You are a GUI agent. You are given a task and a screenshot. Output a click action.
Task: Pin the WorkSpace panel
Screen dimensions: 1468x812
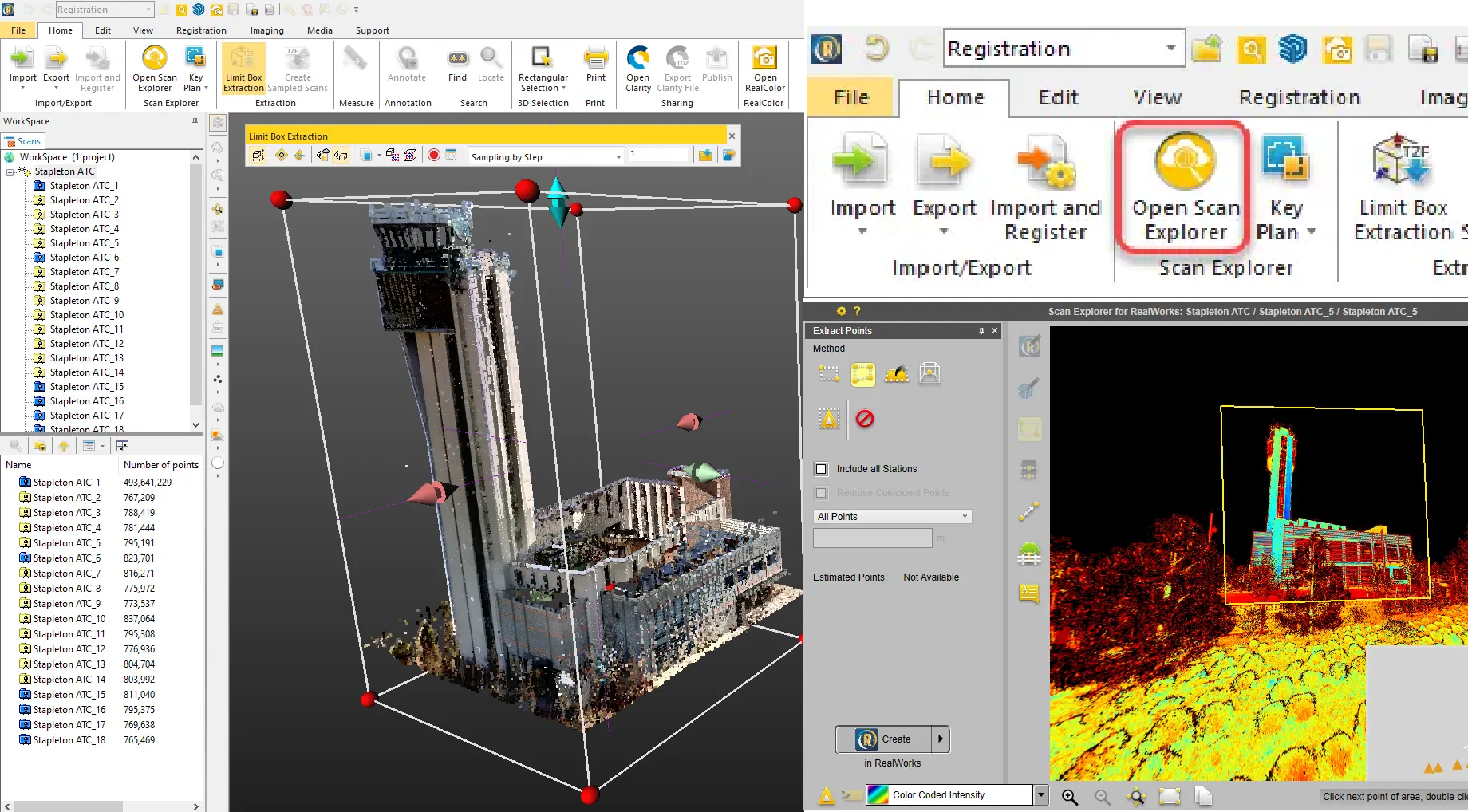pos(193,120)
